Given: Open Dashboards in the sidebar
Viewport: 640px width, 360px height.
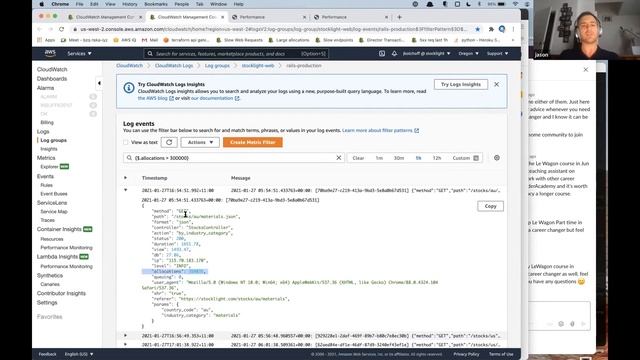Looking at the screenshot, I should coord(52,79).
